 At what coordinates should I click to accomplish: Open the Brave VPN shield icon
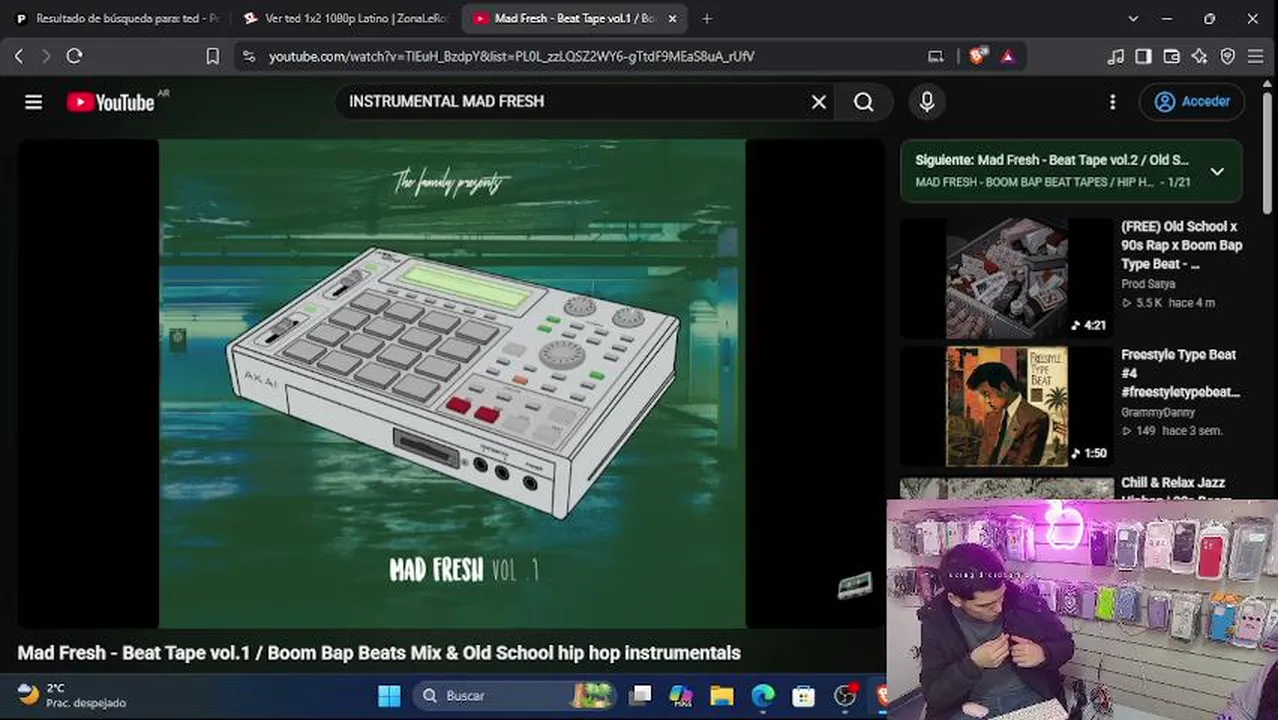point(1228,56)
